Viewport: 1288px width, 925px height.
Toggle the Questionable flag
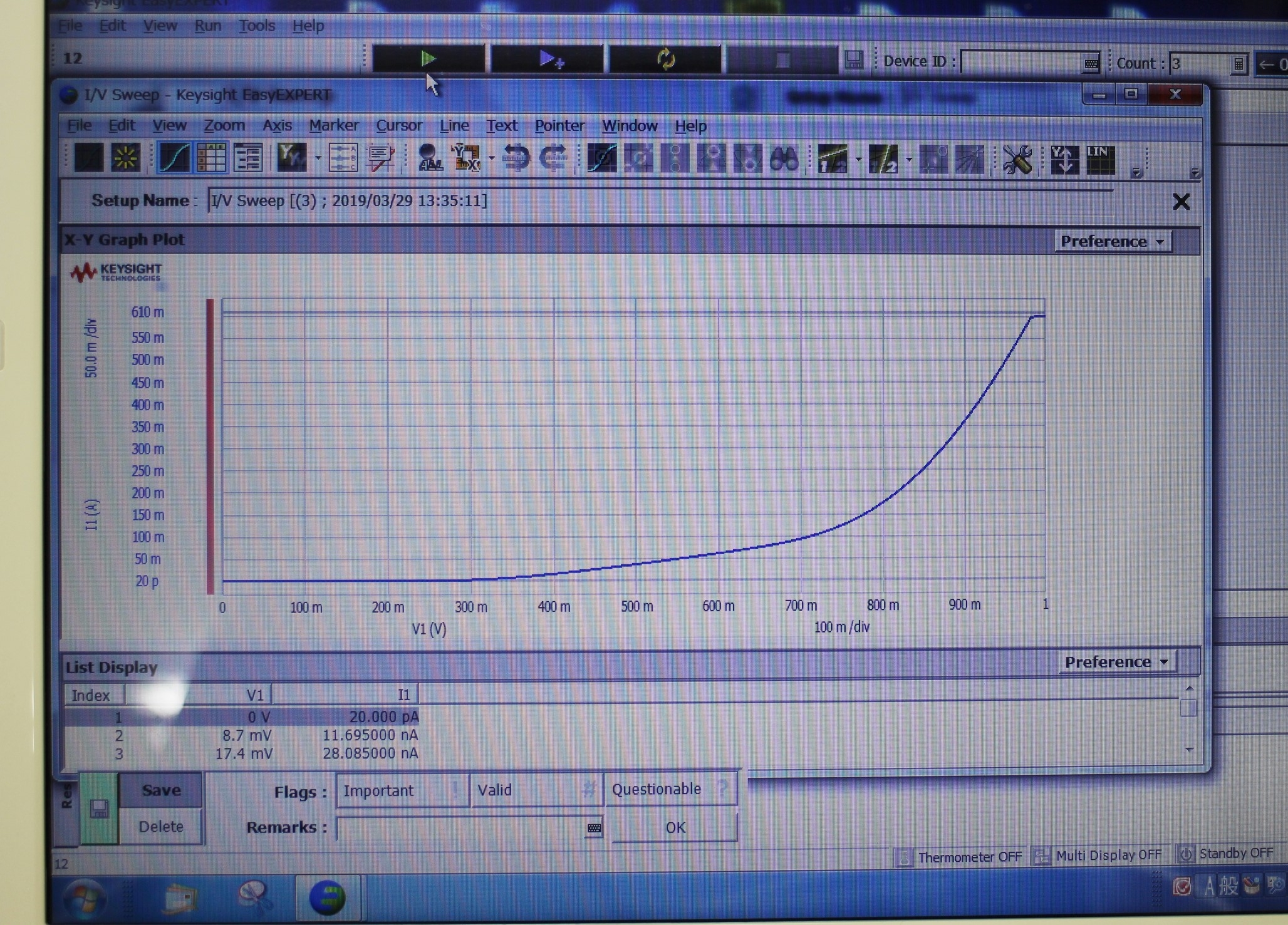point(670,789)
